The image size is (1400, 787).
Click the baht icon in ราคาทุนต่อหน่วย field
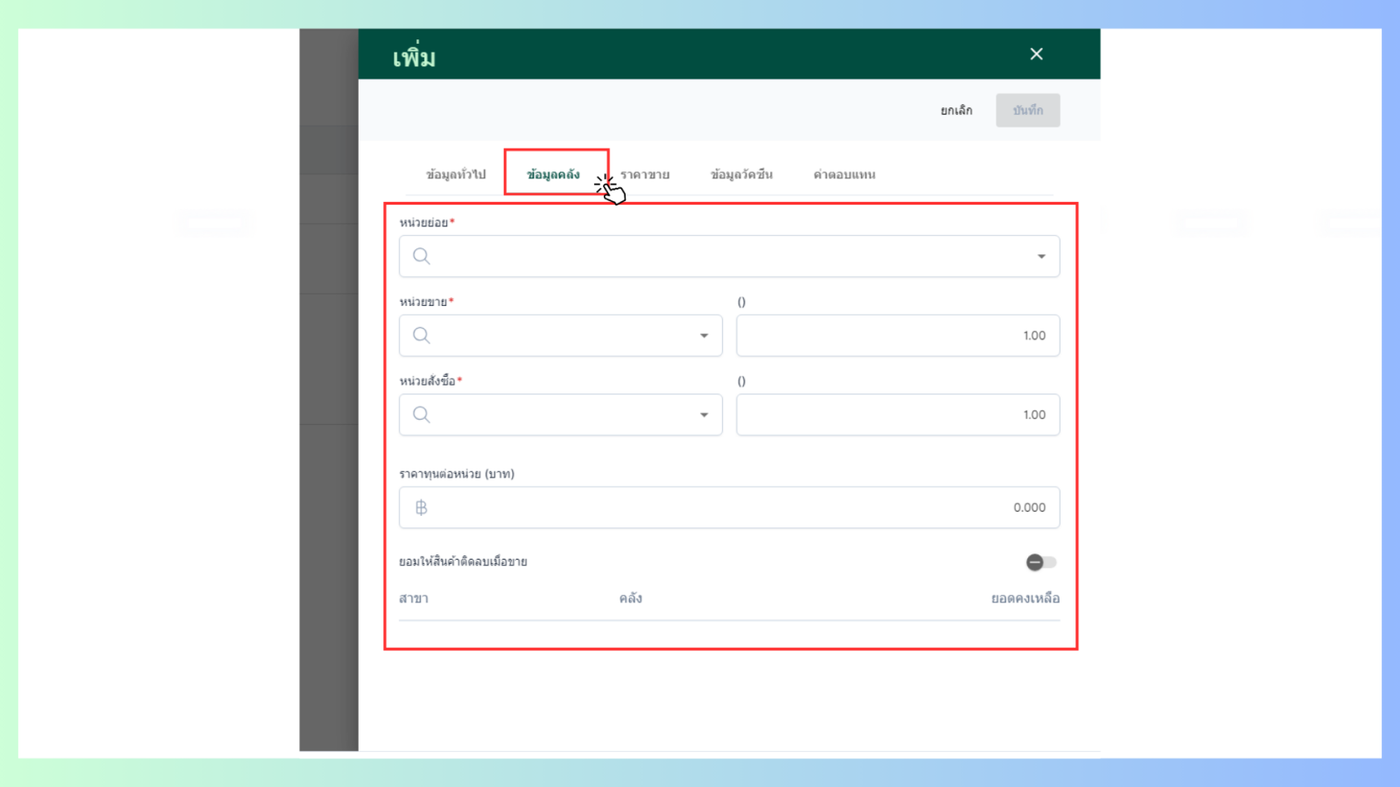(421, 507)
